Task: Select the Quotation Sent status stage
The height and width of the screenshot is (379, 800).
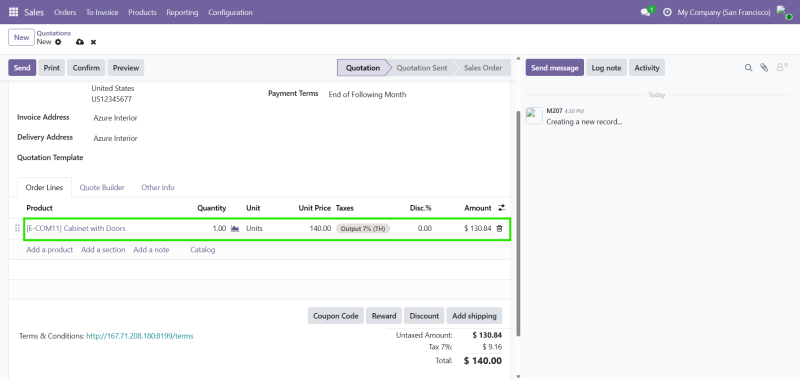Action: [422, 67]
